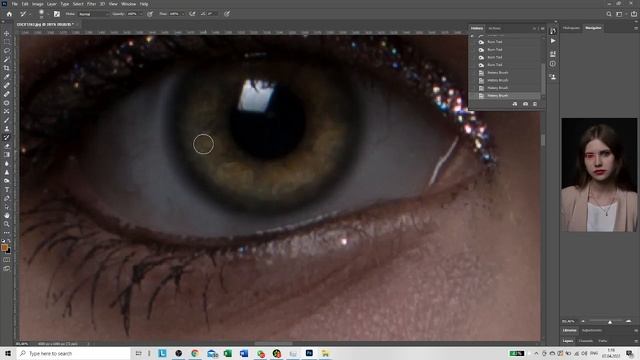Image resolution: width=640 pixels, height=360 pixels.
Task: Select the Move tool
Action: point(7,33)
